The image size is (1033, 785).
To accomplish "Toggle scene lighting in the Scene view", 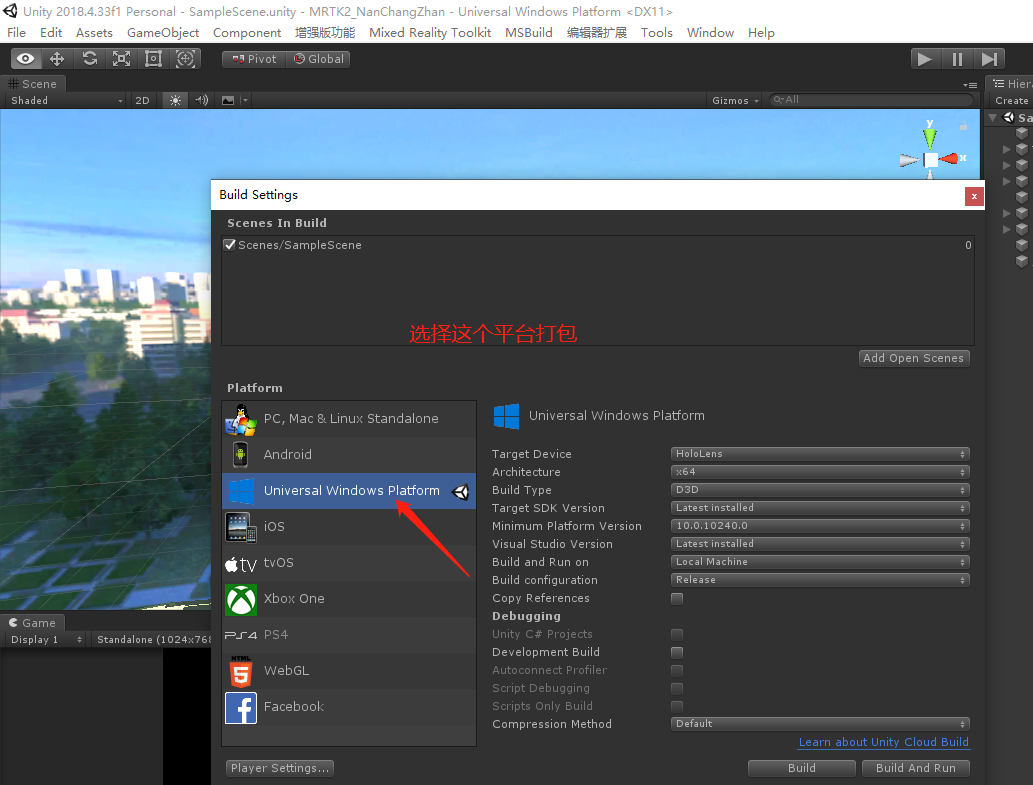I will [175, 100].
